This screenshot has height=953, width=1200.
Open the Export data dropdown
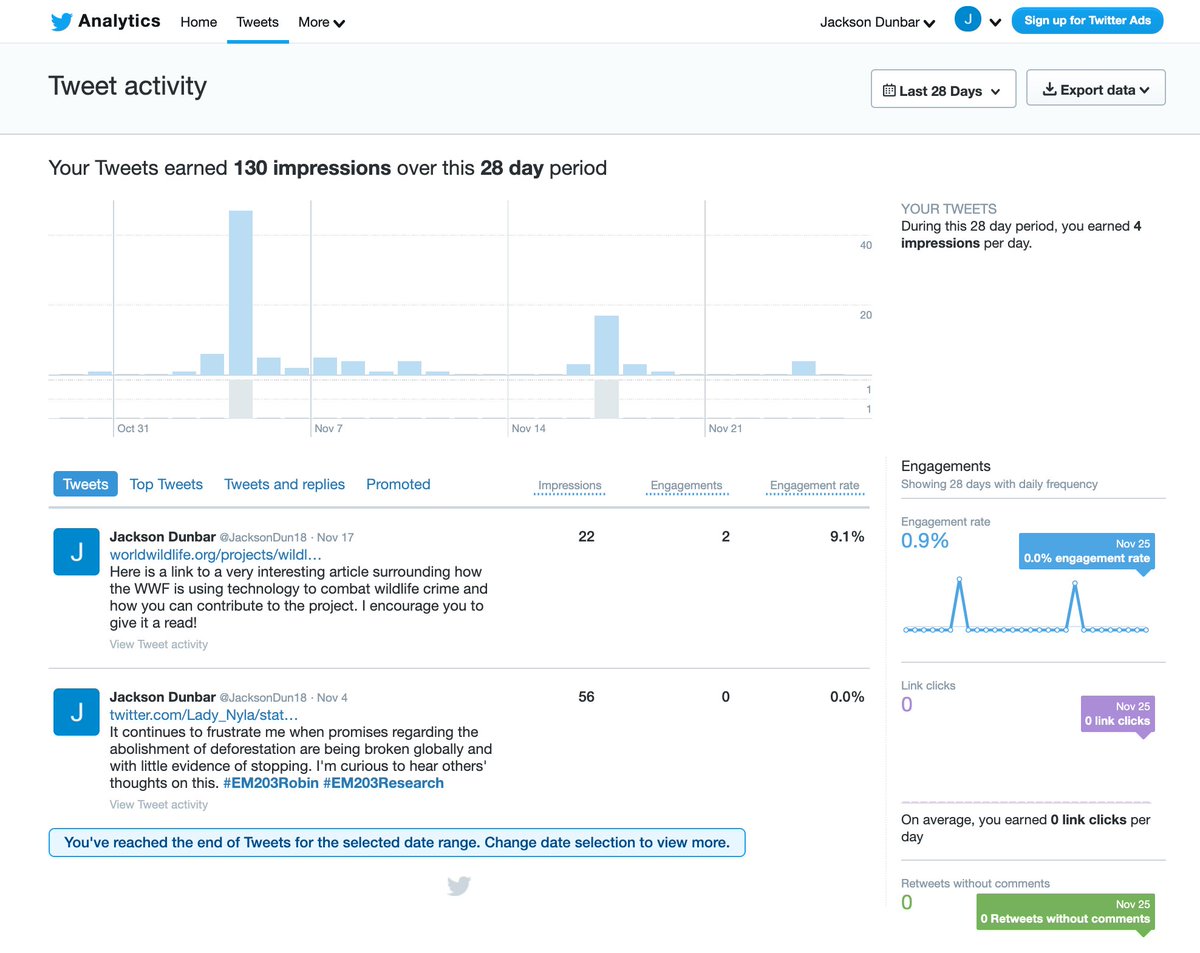click(1096, 89)
